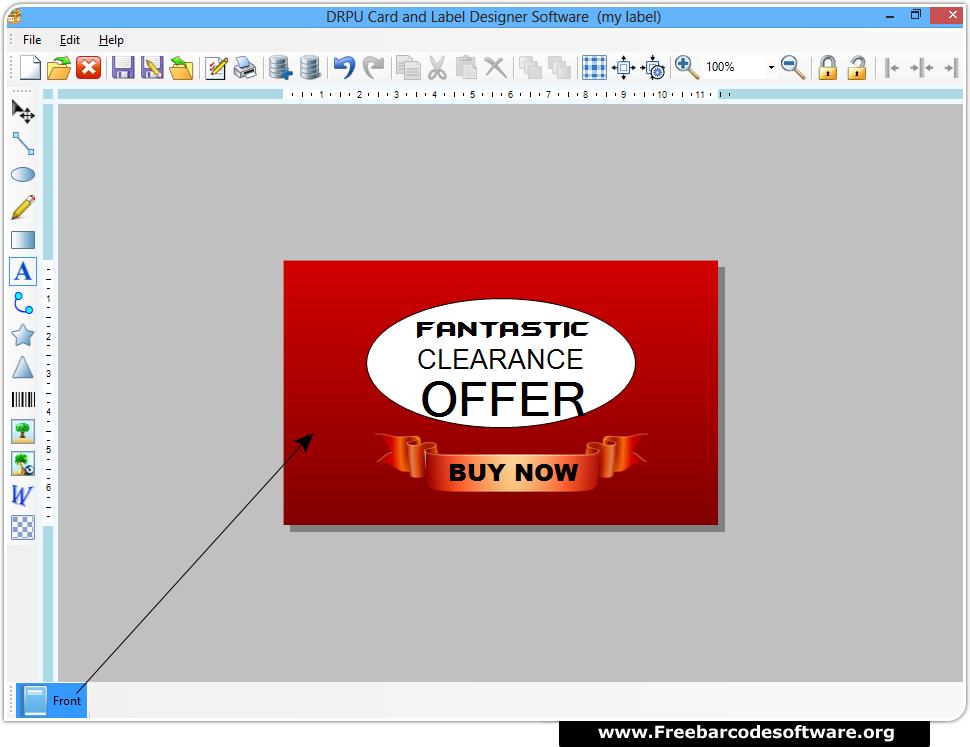970x747 pixels.
Task: Align objects to horizontal center icon
Action: click(922, 67)
